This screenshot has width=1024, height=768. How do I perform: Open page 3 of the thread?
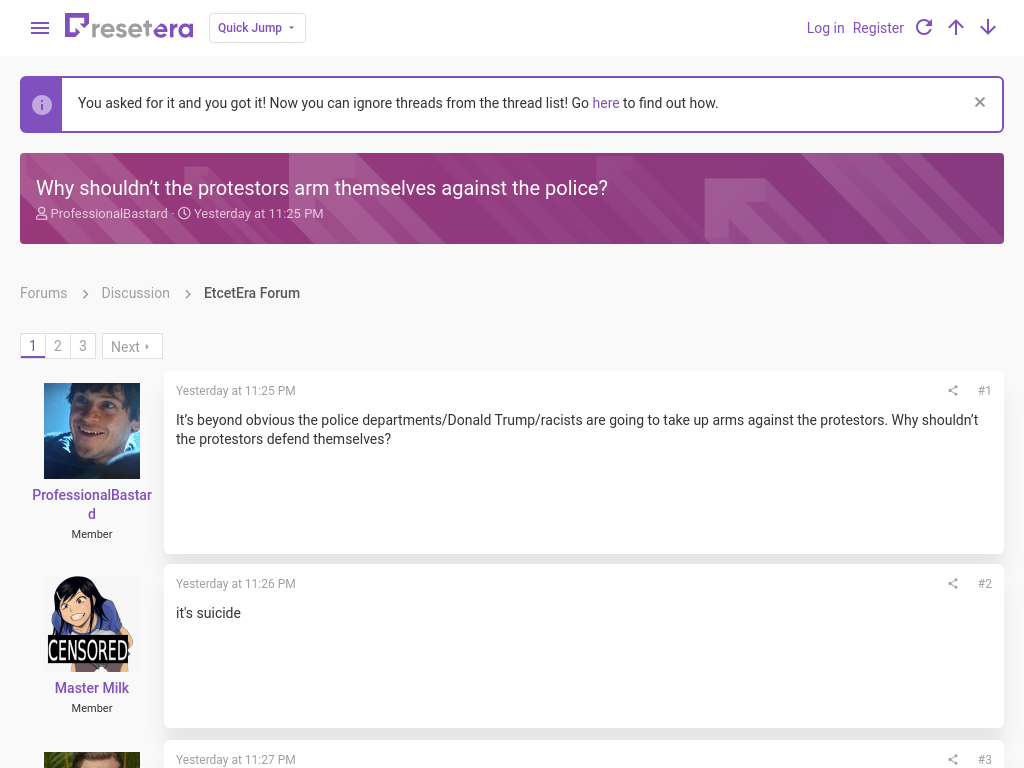tap(83, 346)
